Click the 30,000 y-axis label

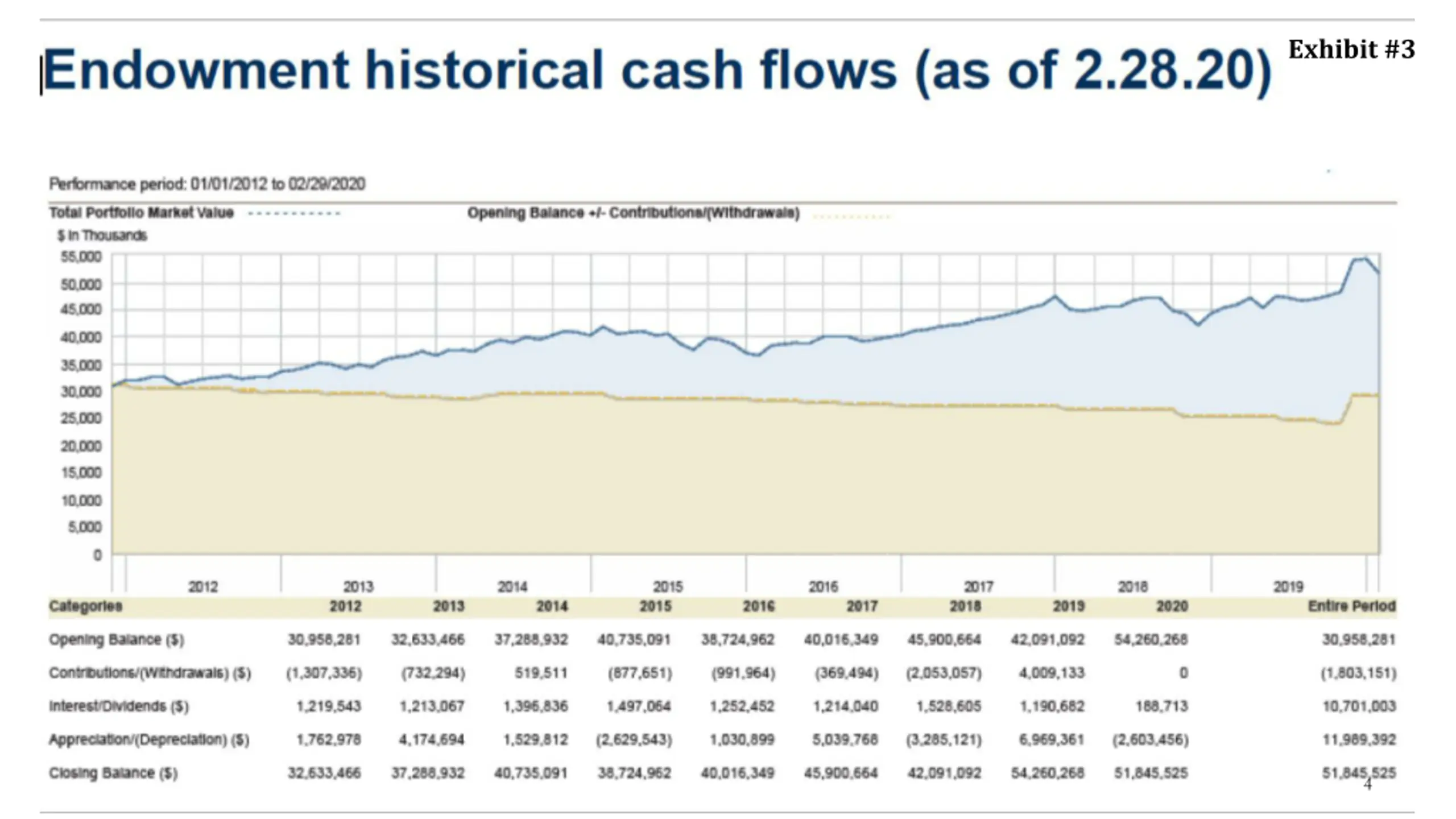pos(81,392)
